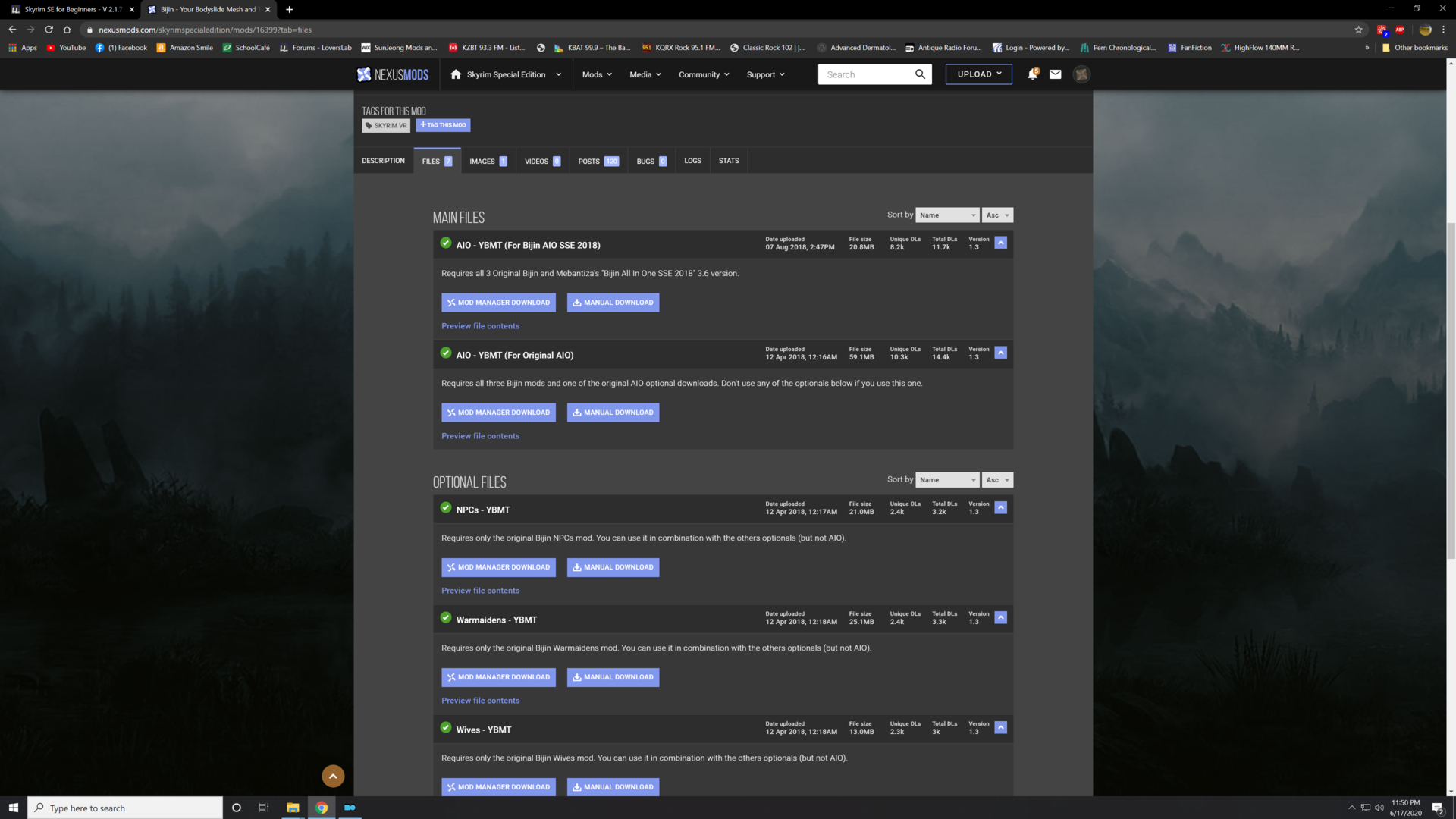Switch to the Posts tab
1456x819 pixels.
point(598,161)
